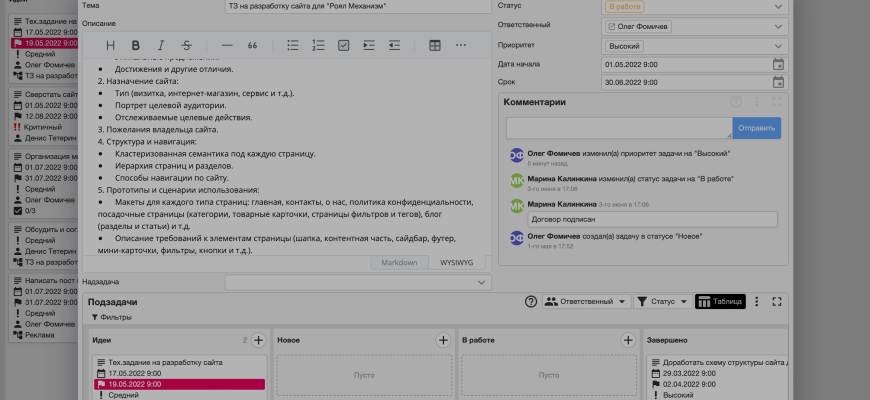Open help for the Subtasks panel
The image size is (870, 400).
click(x=531, y=301)
